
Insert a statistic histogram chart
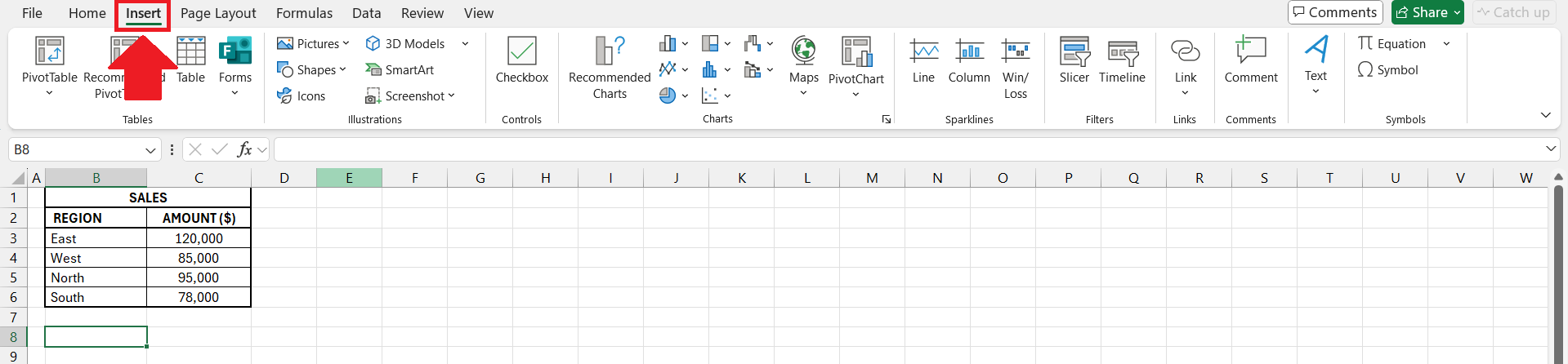pyautogui.click(x=711, y=70)
